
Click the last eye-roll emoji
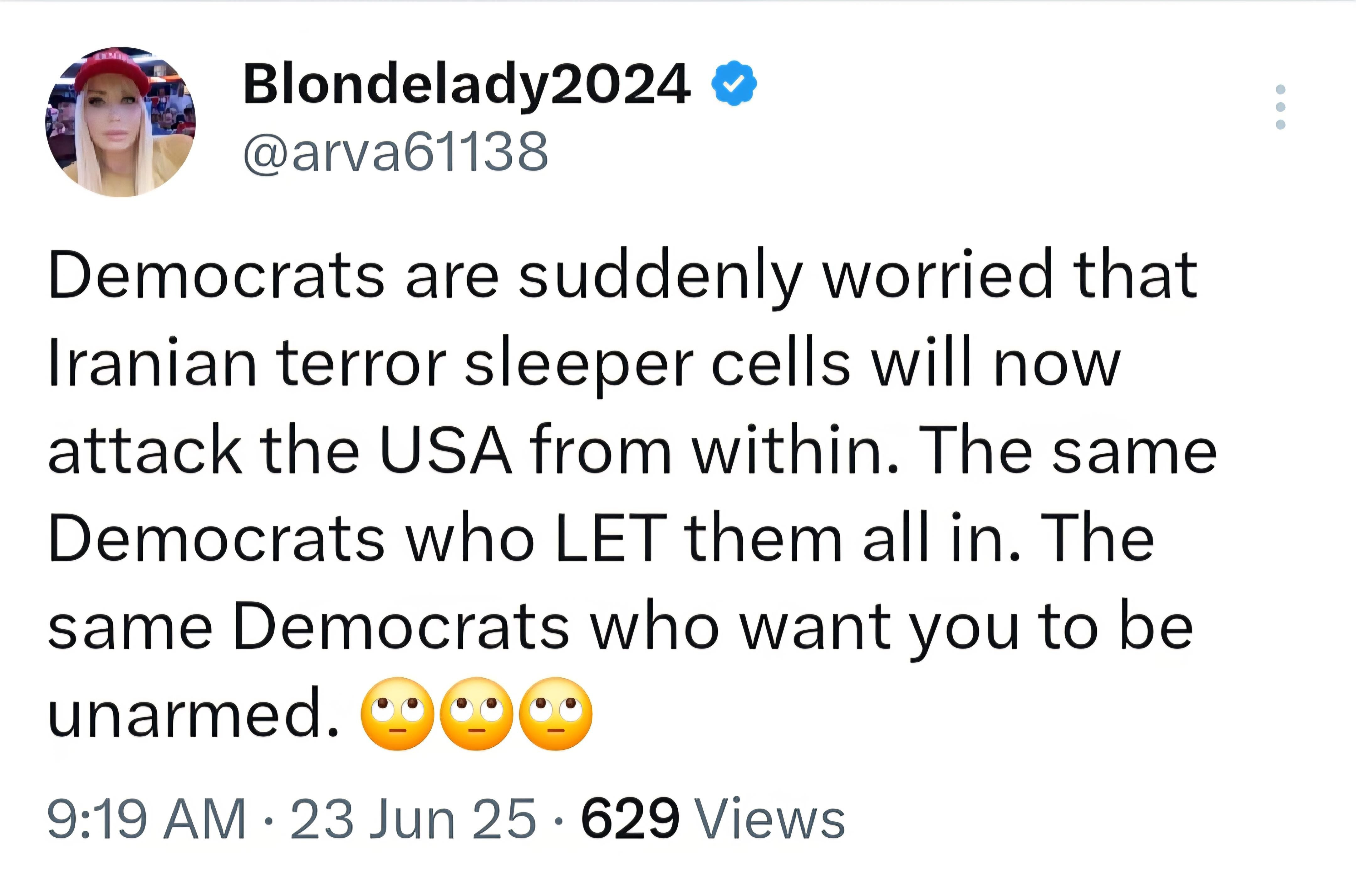tap(556, 714)
